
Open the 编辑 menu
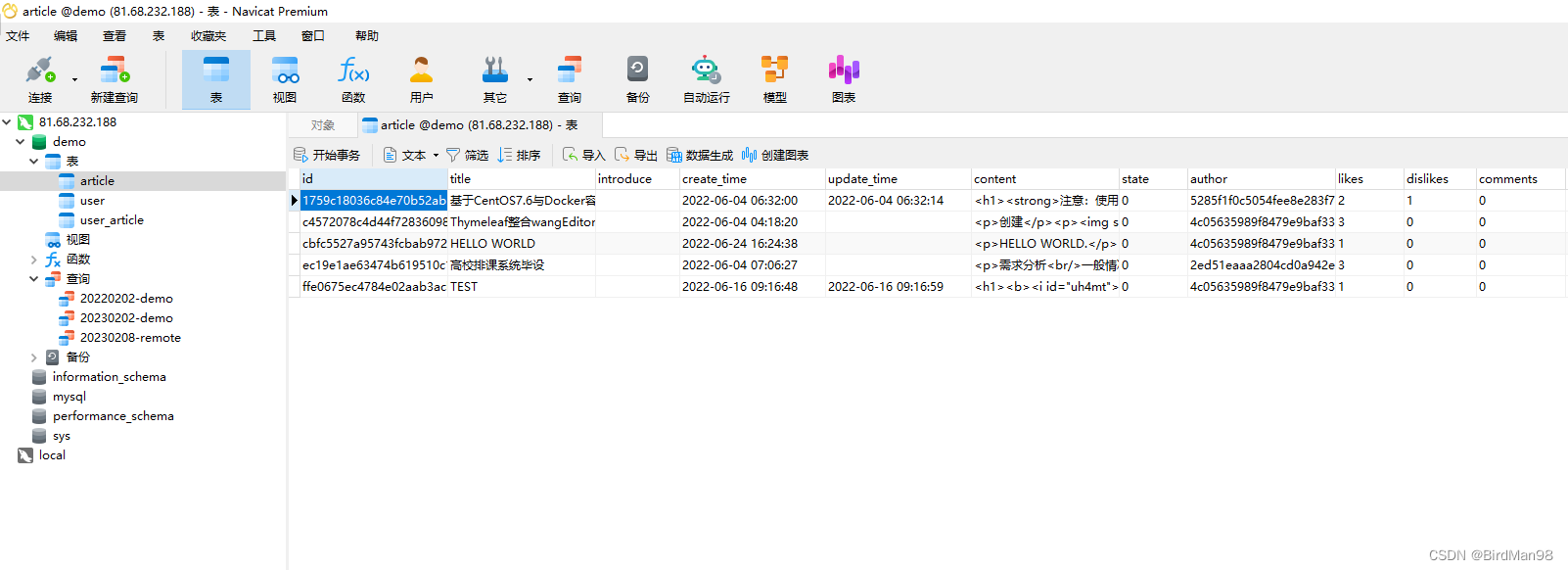[66, 36]
